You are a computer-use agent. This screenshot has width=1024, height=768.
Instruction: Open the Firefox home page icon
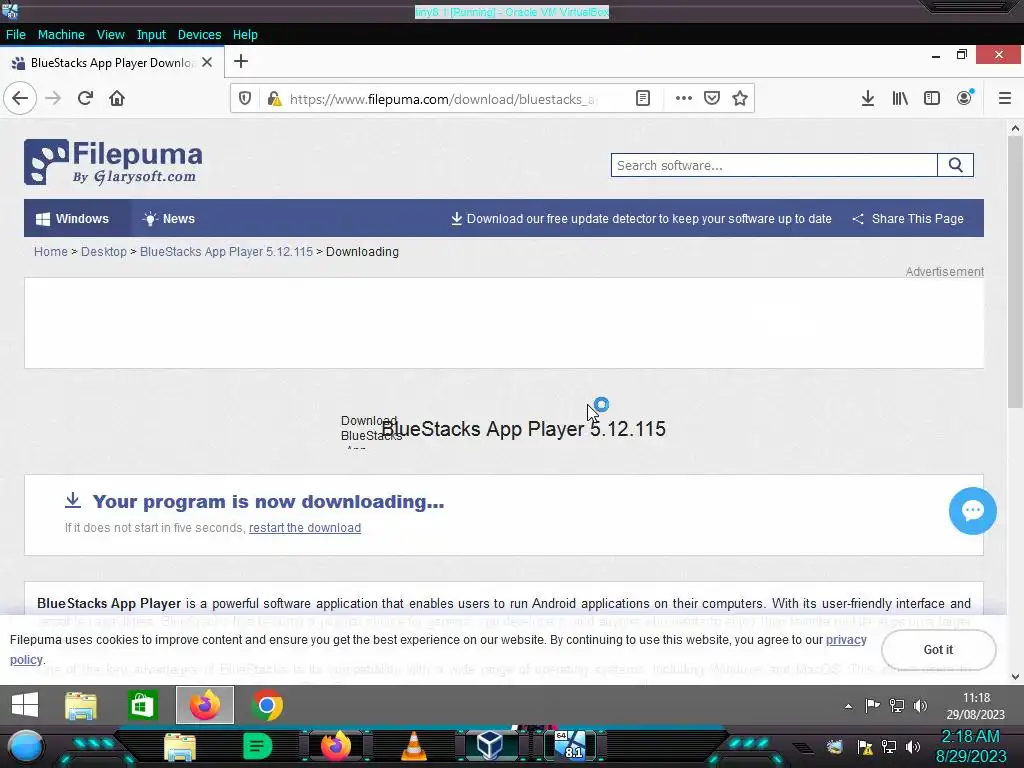(x=117, y=99)
